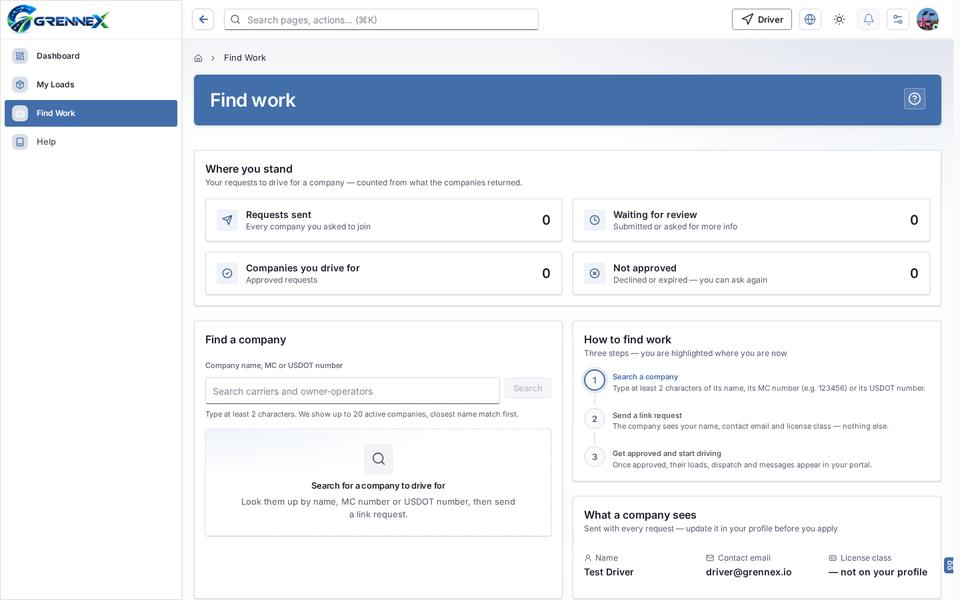Click the global search pages field
The image size is (960, 600).
[381, 20]
